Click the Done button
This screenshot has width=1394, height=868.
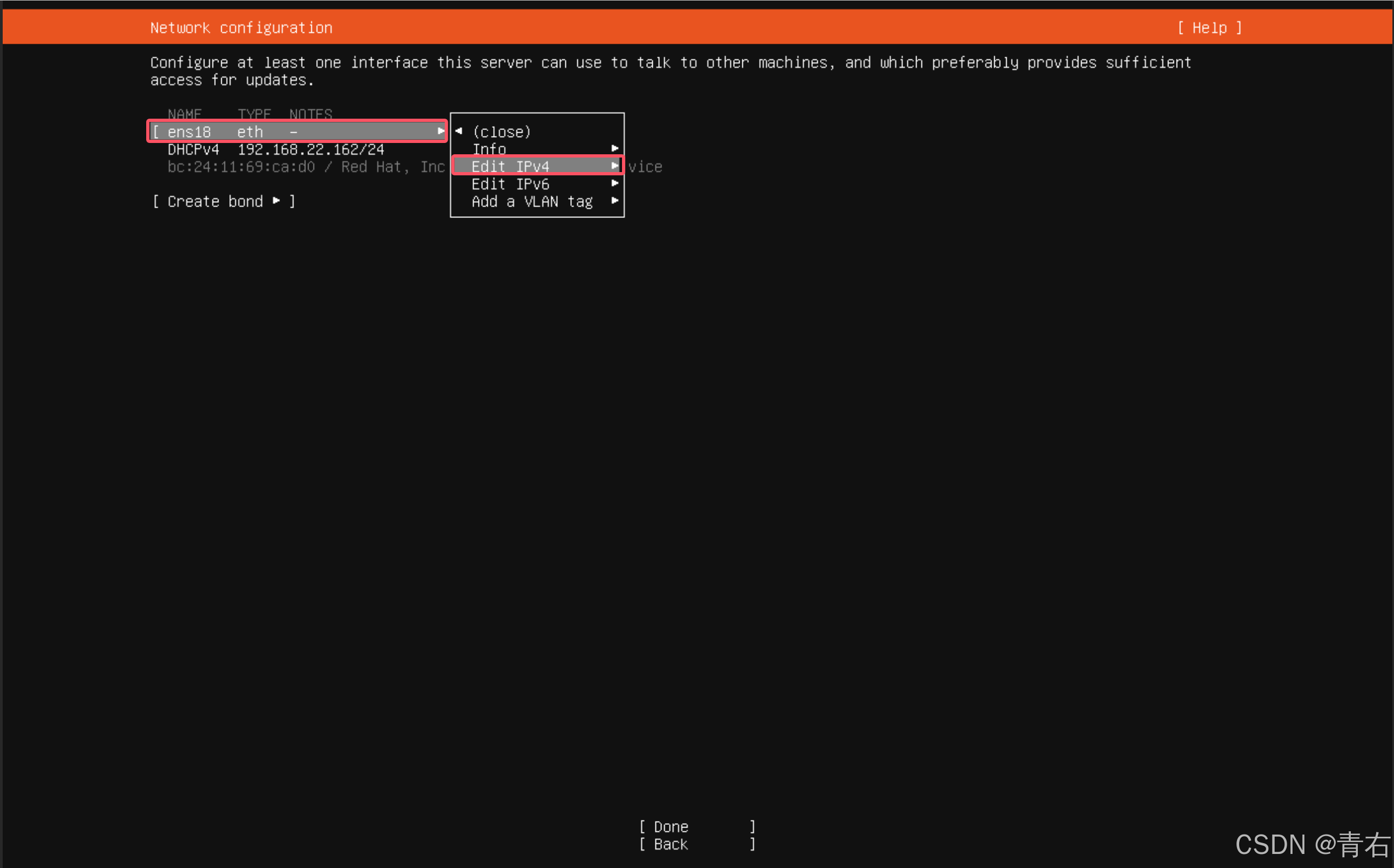click(x=671, y=826)
